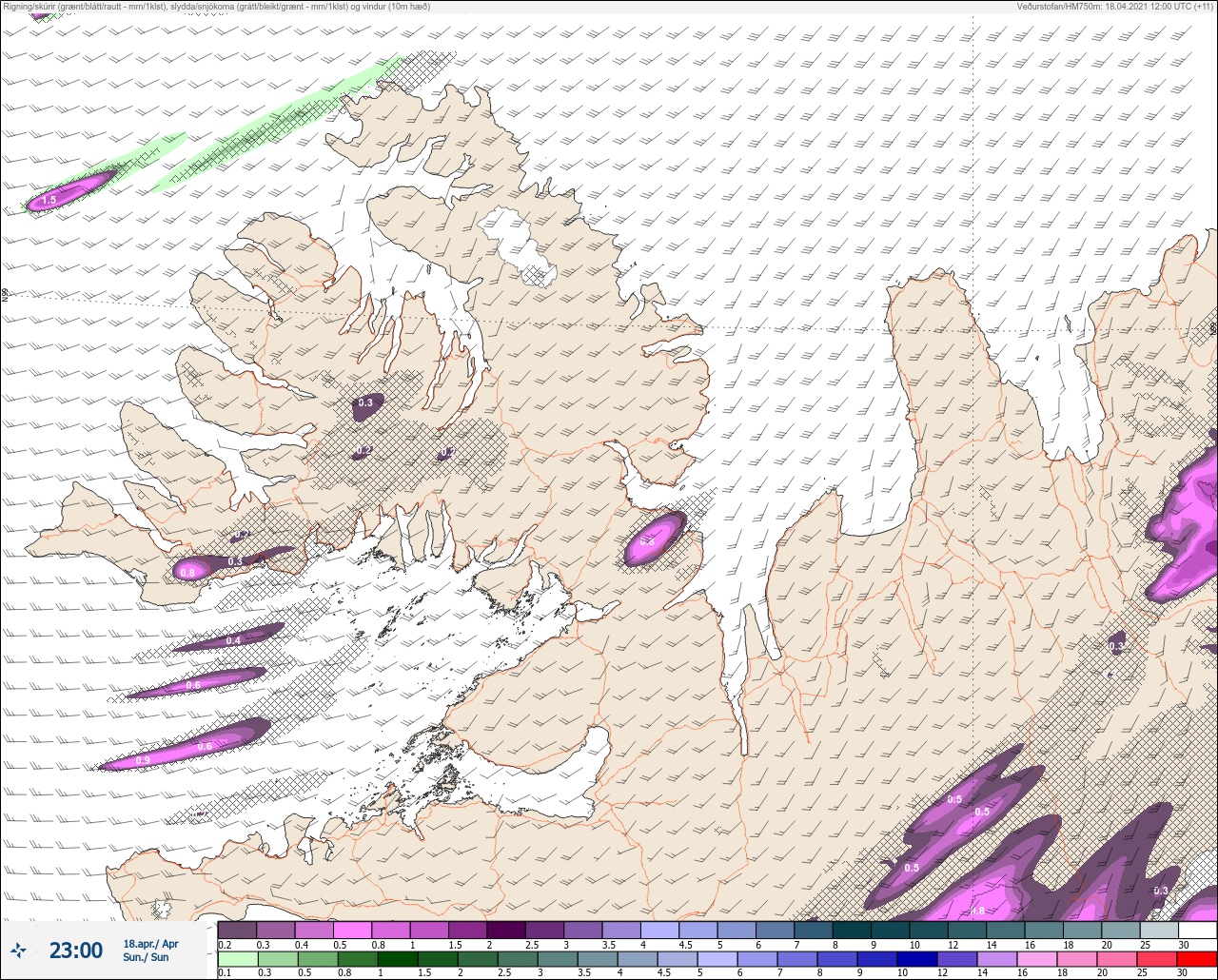Image resolution: width=1218 pixels, height=980 pixels.
Task: Click the '1.5' snow value label on map
Action: tap(49, 200)
